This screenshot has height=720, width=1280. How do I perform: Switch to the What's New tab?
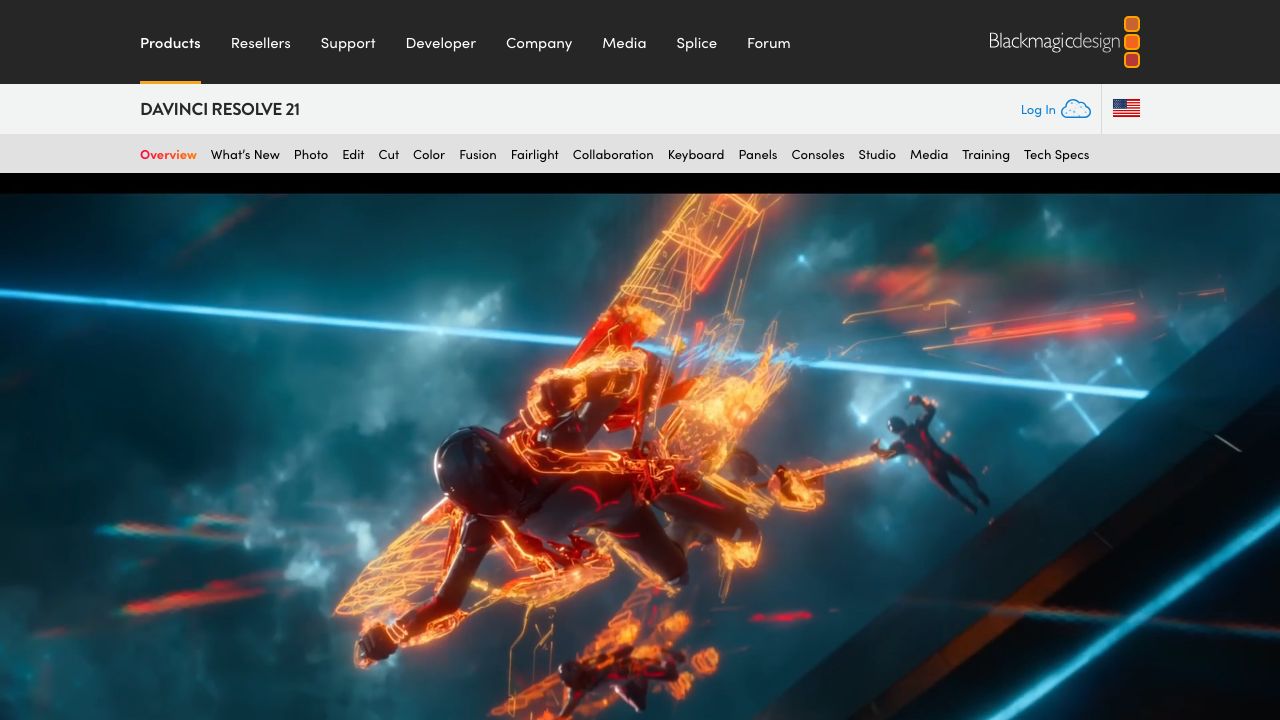(x=245, y=154)
